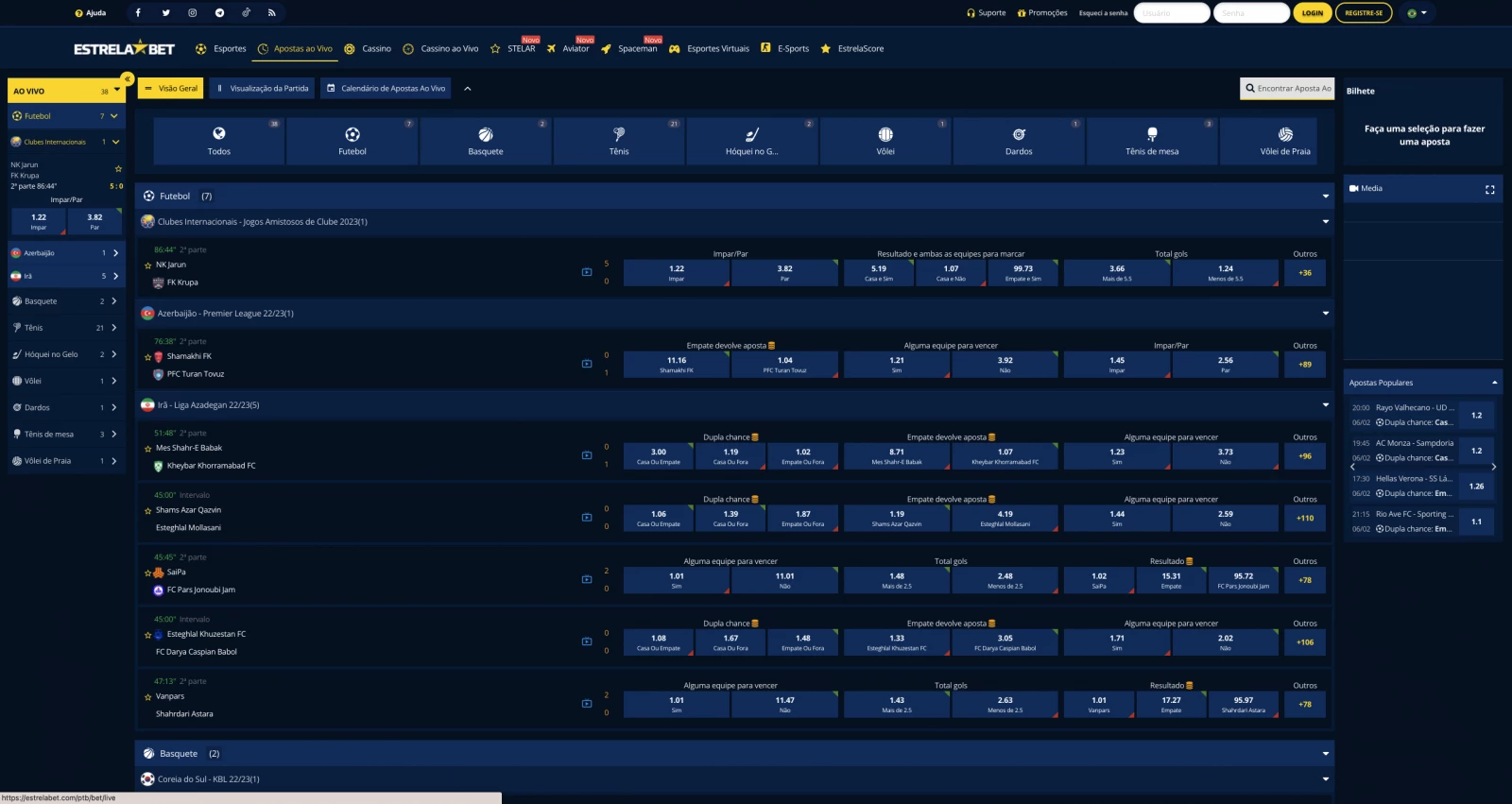1512x804 pixels.
Task: Switch to Visualização da Partida tab
Action: tap(263, 88)
